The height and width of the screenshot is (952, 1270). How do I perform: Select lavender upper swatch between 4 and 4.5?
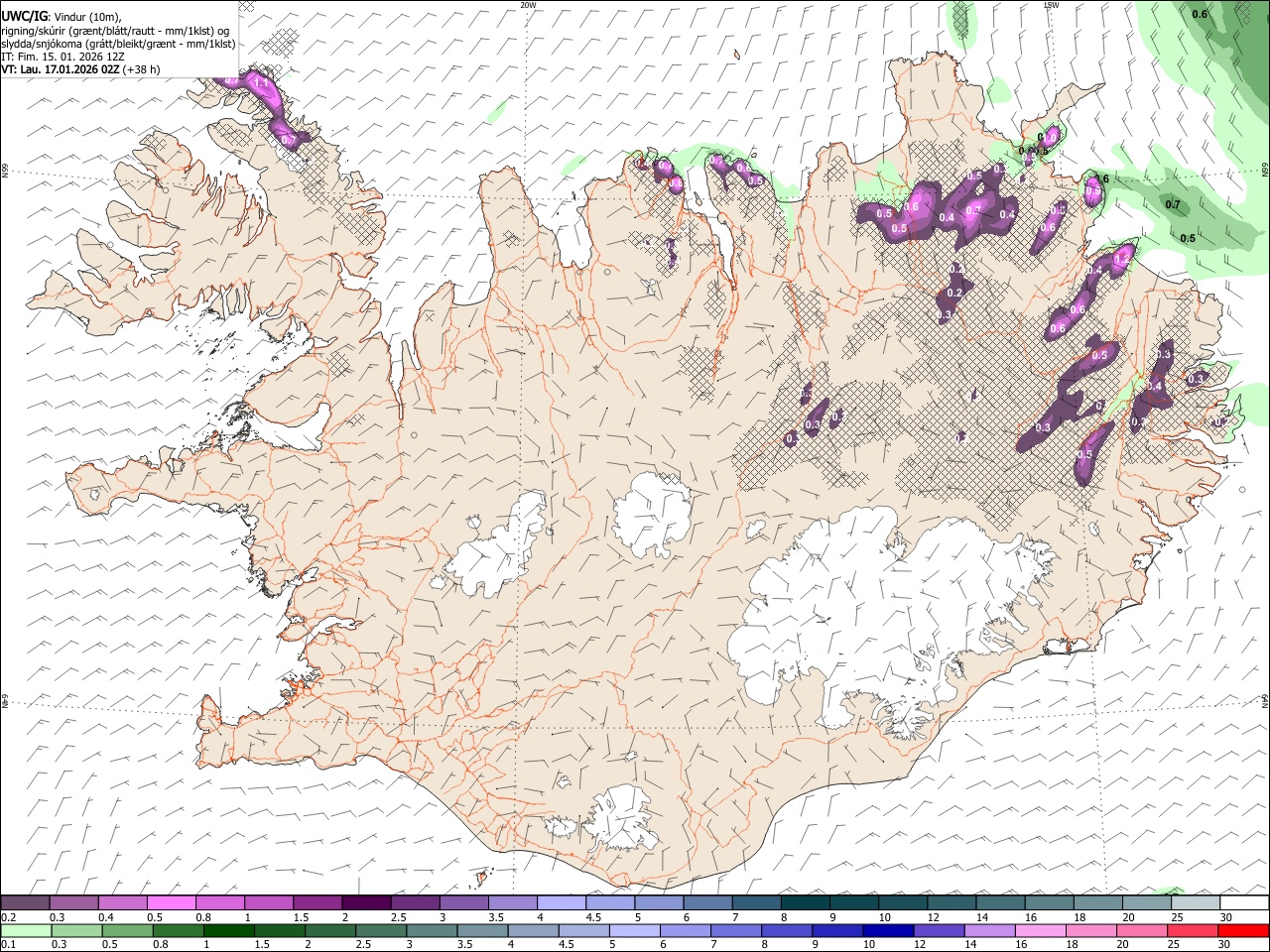(x=562, y=902)
